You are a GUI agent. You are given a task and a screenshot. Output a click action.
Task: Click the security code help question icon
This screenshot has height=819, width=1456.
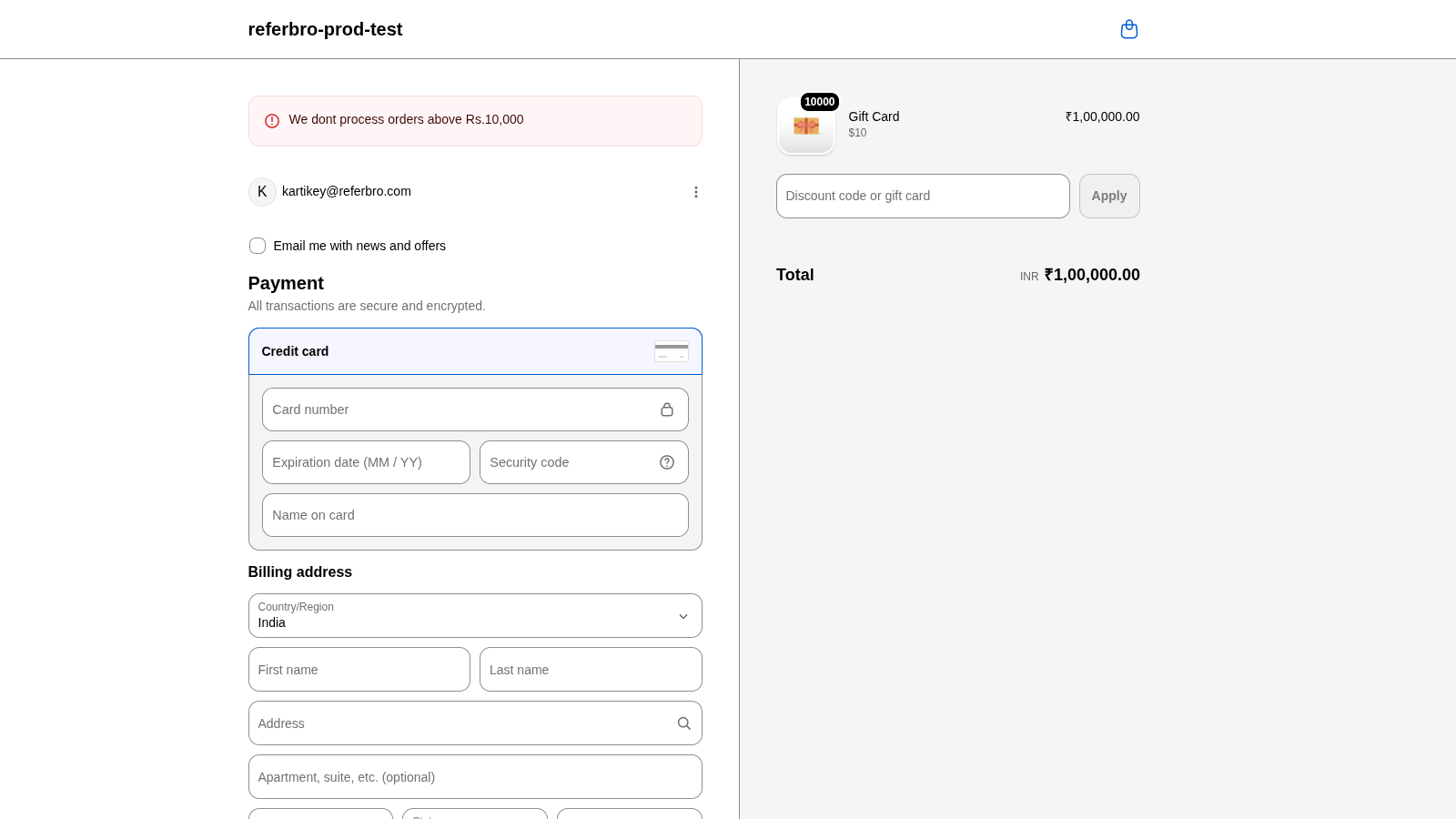667,462
